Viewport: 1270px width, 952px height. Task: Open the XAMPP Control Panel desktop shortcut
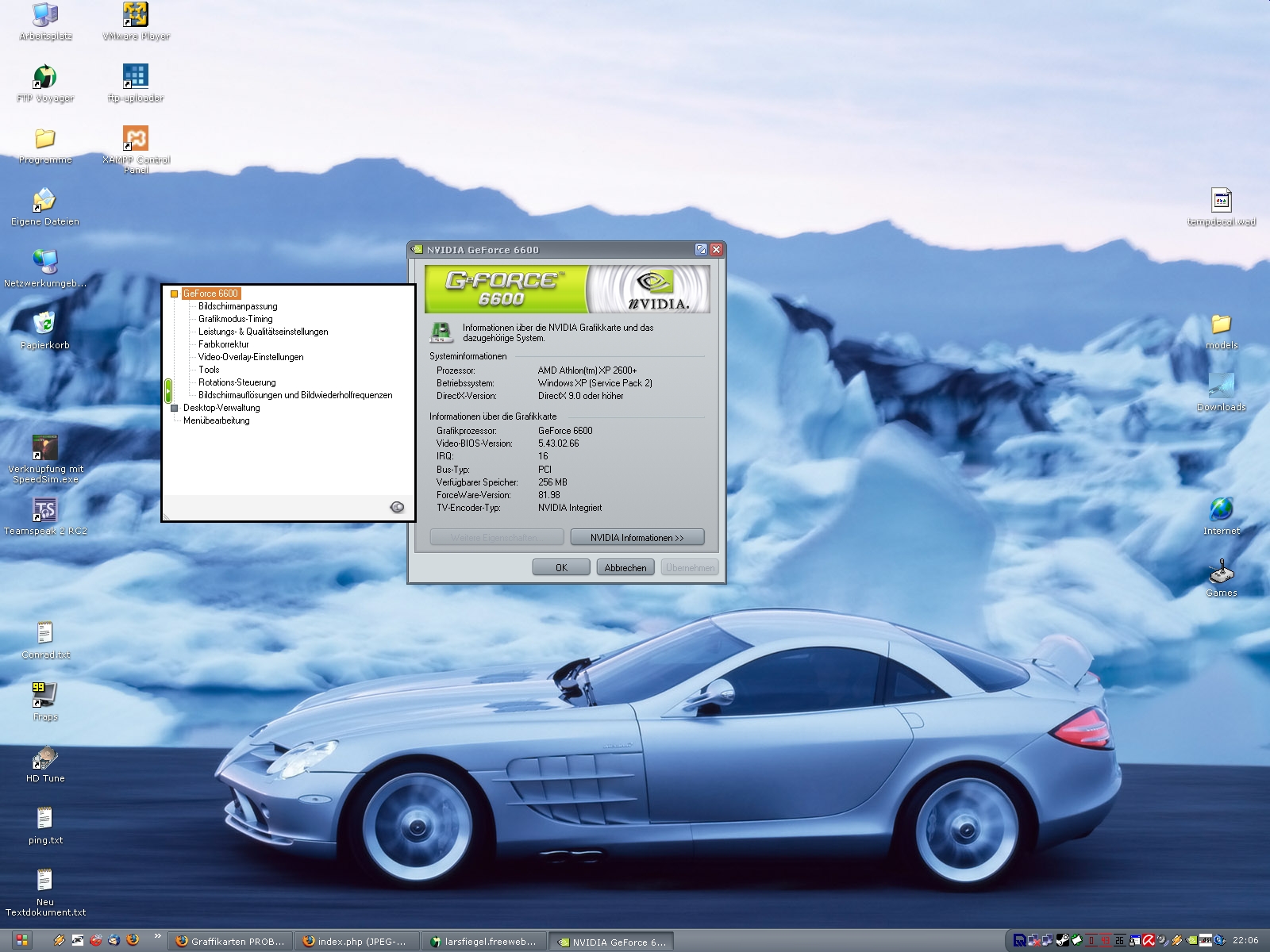pyautogui.click(x=136, y=139)
